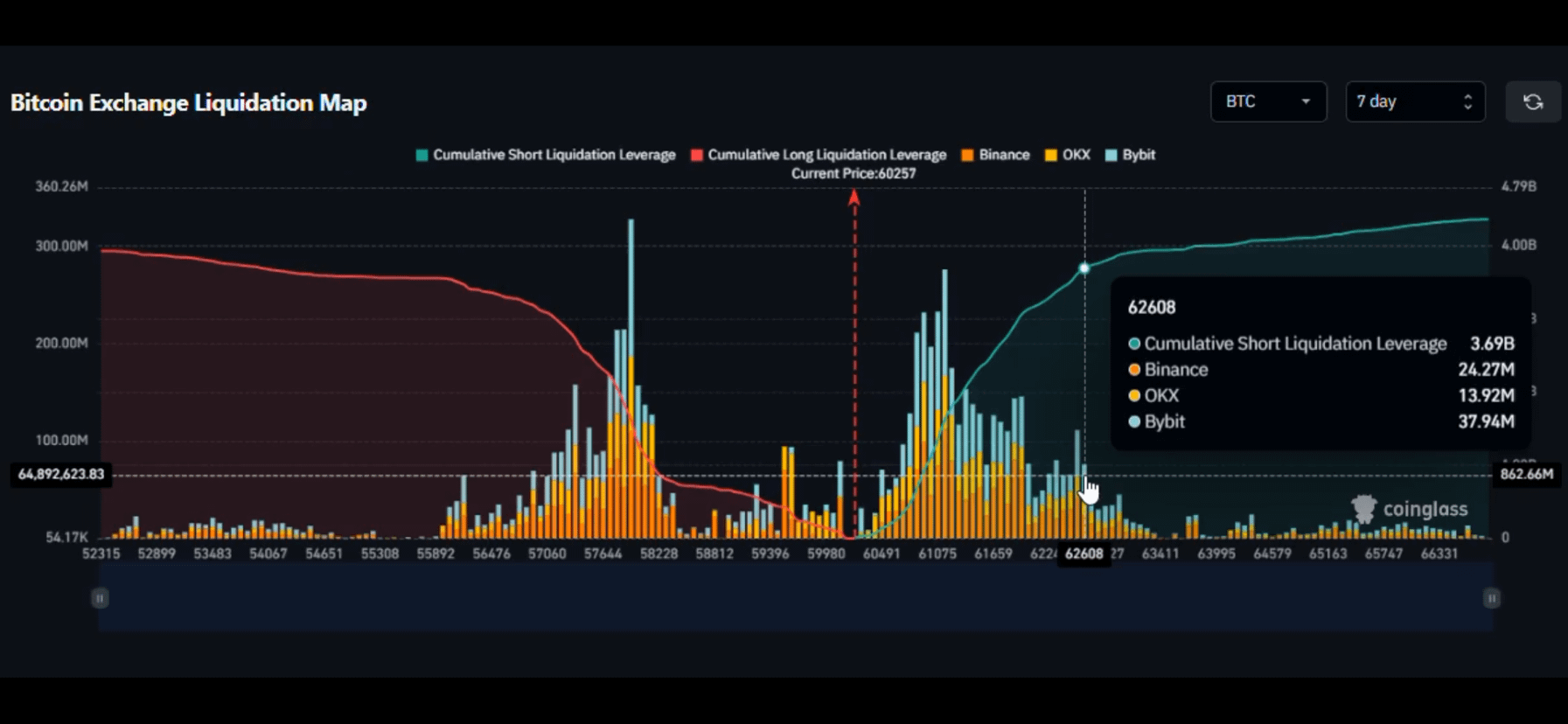Click the refresh chart icon button
Viewport: 1568px width, 724px height.
click(1532, 102)
